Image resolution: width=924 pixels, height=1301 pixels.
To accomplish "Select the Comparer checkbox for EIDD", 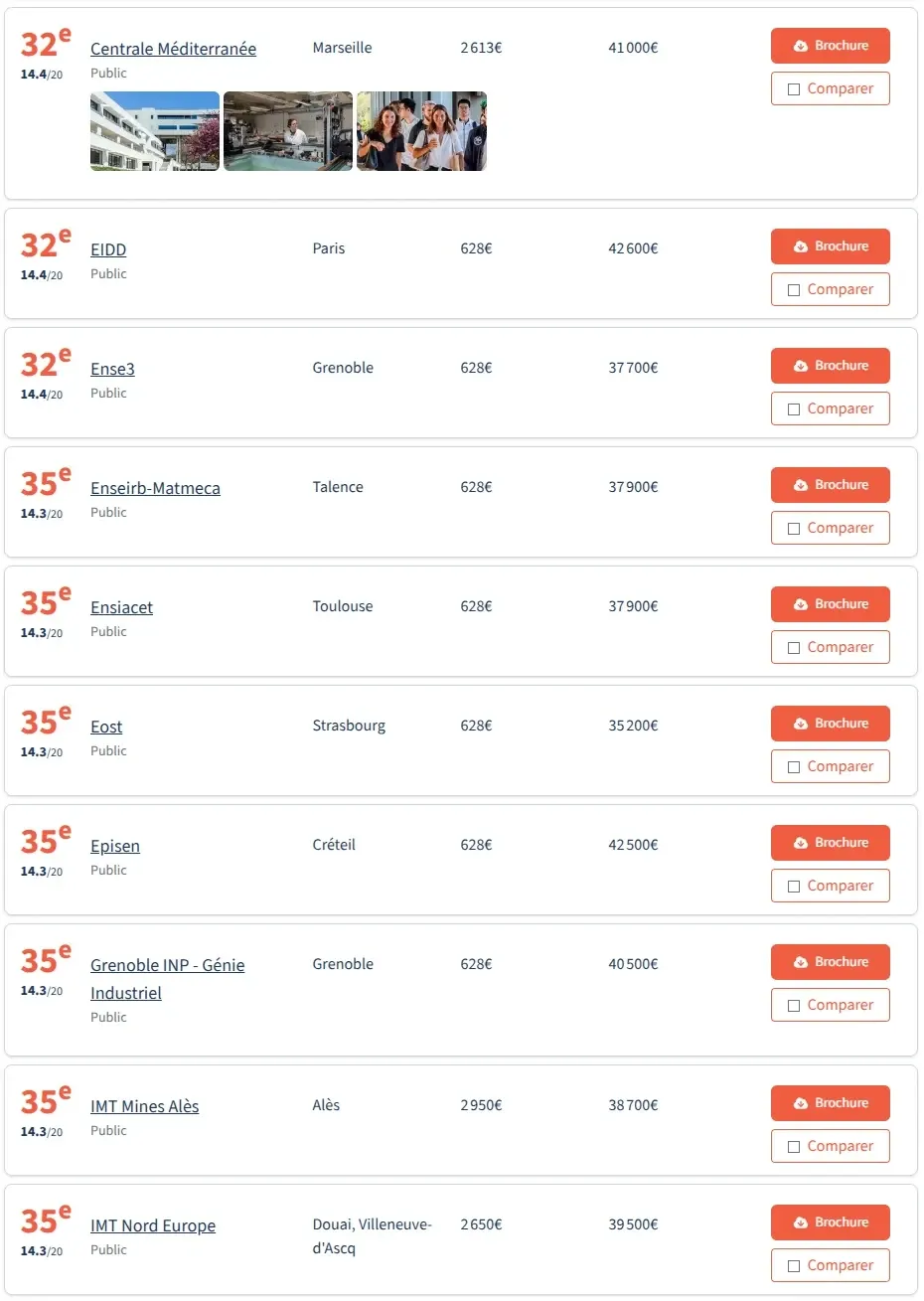I will point(794,290).
